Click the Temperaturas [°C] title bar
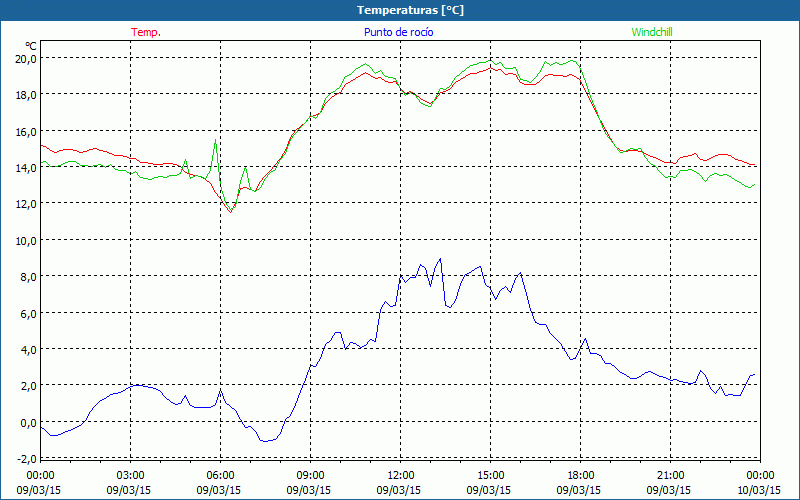800x500 pixels. (400, 10)
